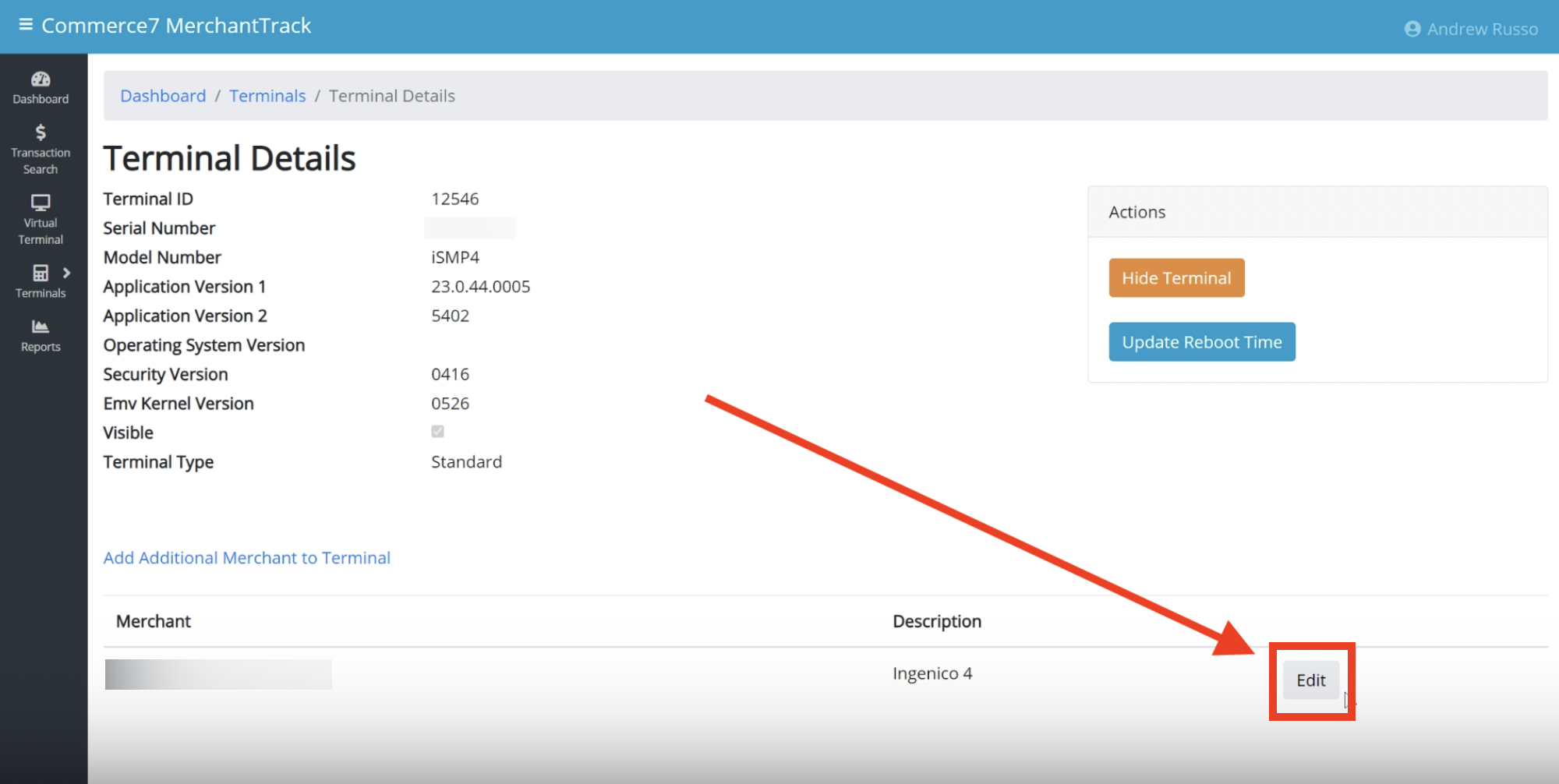Click the Transaction Search dollar icon
1559x784 pixels.
pos(41,132)
